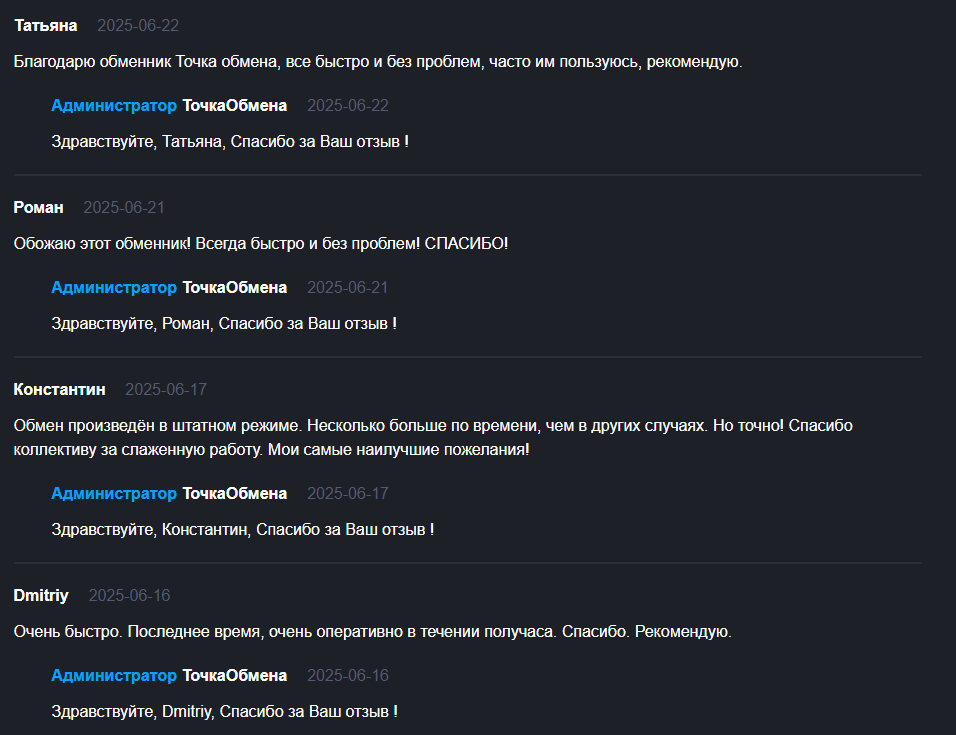Click the admin's 2025-06-16 reply date
Viewport: 956px width, 735px height.
pyautogui.click(x=348, y=676)
